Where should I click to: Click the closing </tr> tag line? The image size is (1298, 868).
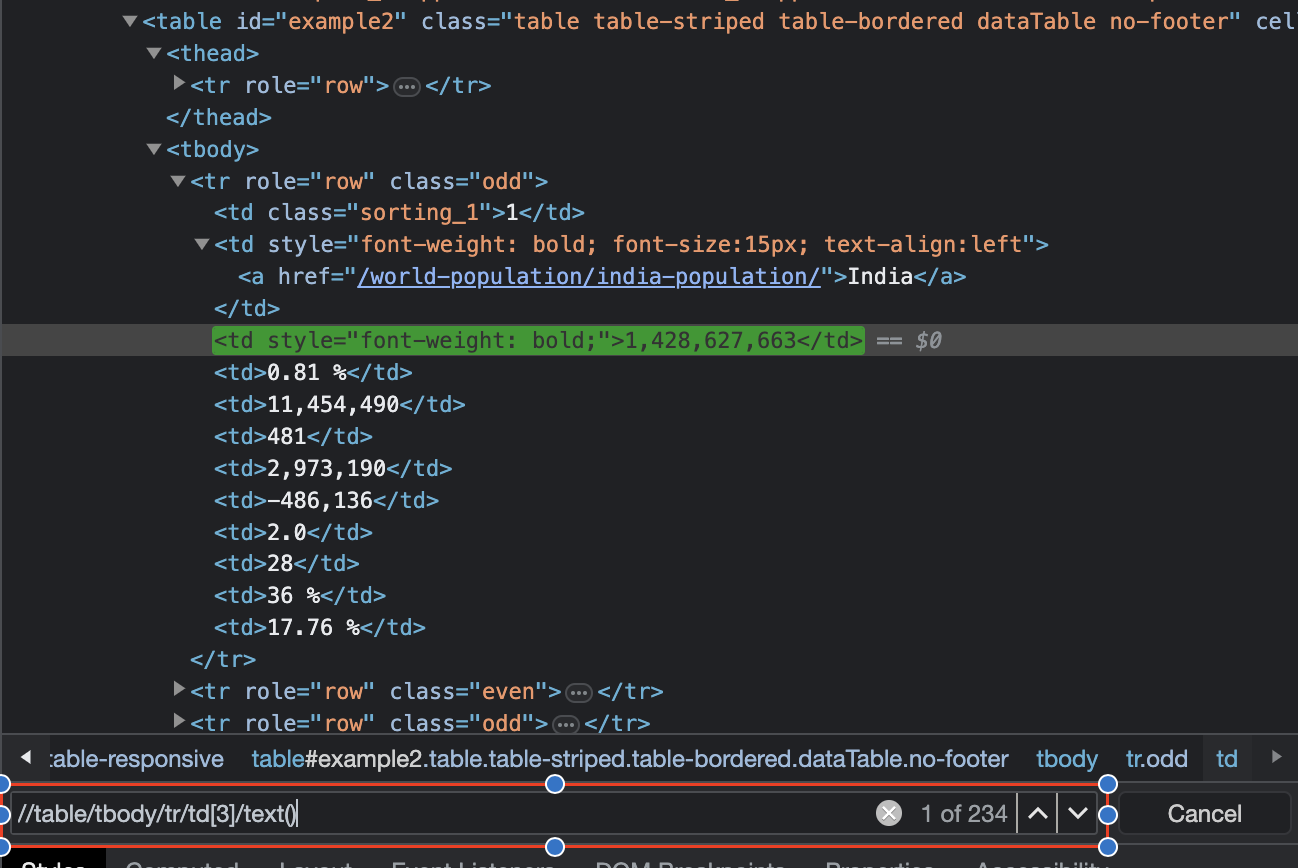click(x=223, y=660)
